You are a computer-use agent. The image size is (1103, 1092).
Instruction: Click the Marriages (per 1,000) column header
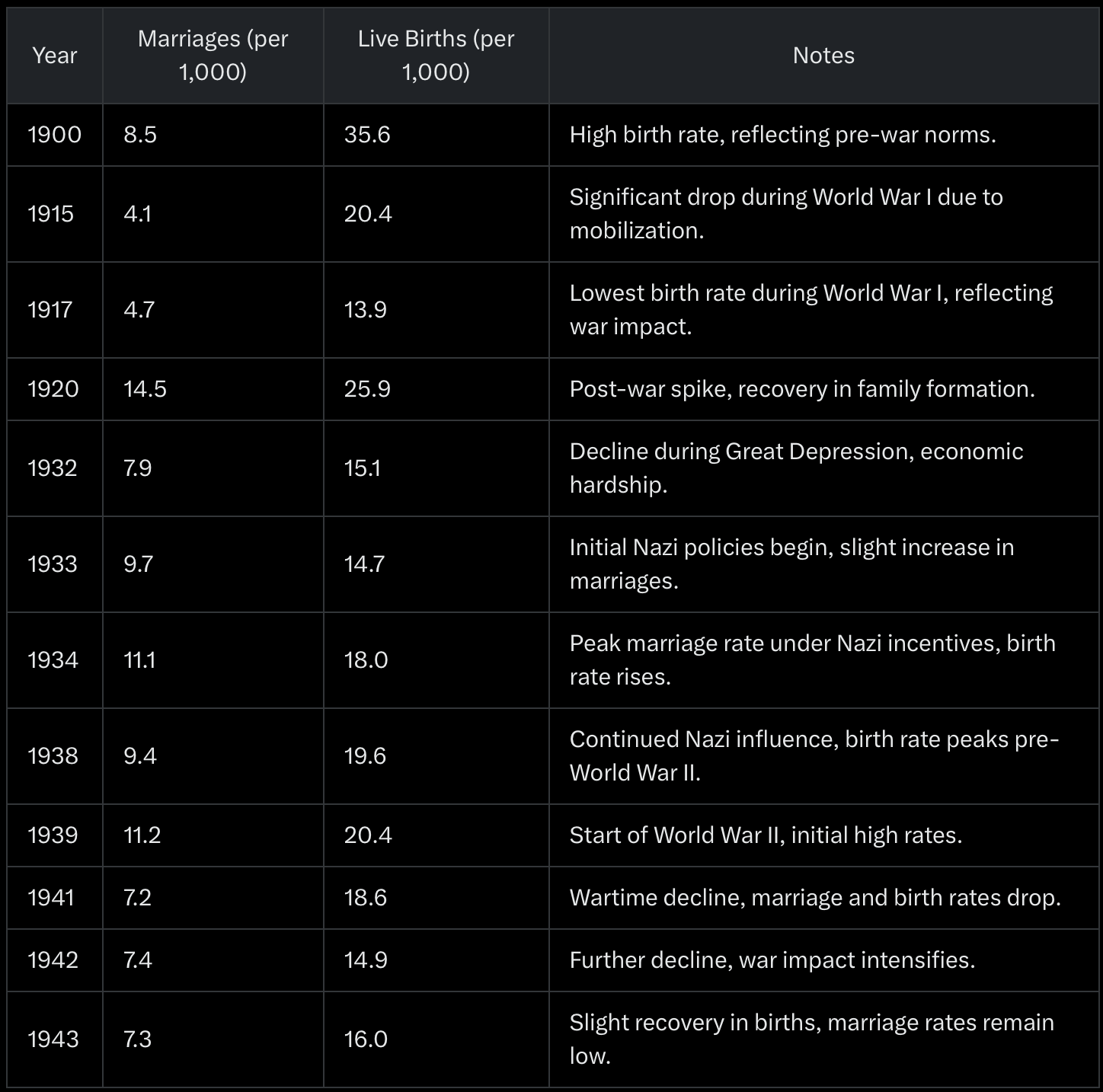click(x=213, y=56)
